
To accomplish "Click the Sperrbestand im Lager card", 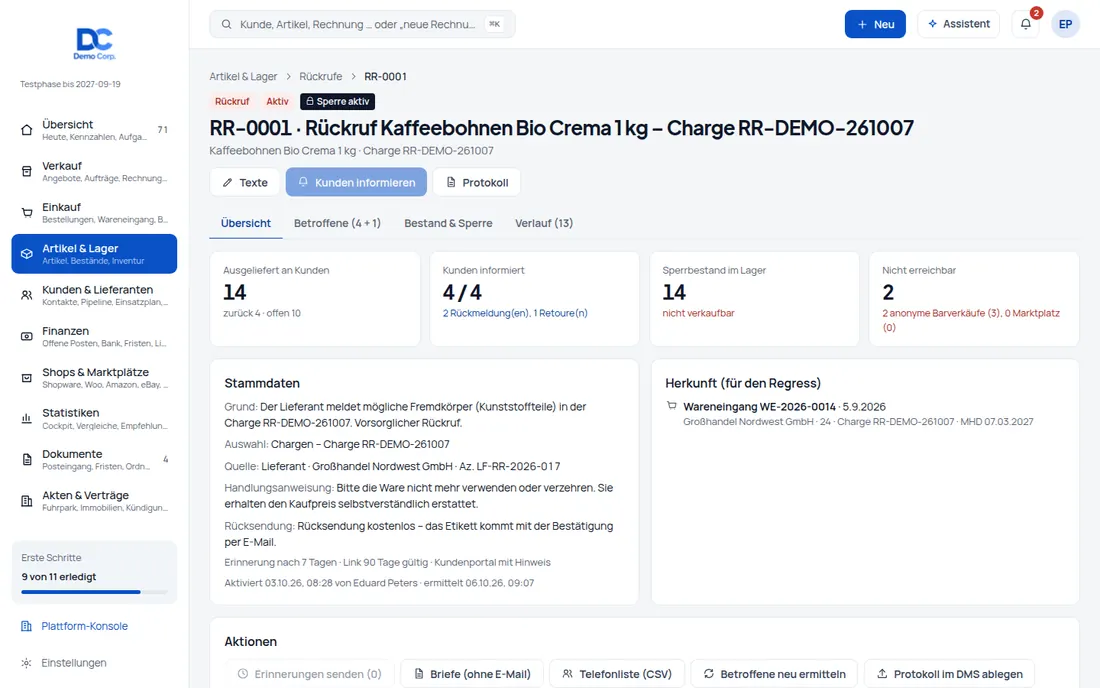I will (754, 299).
